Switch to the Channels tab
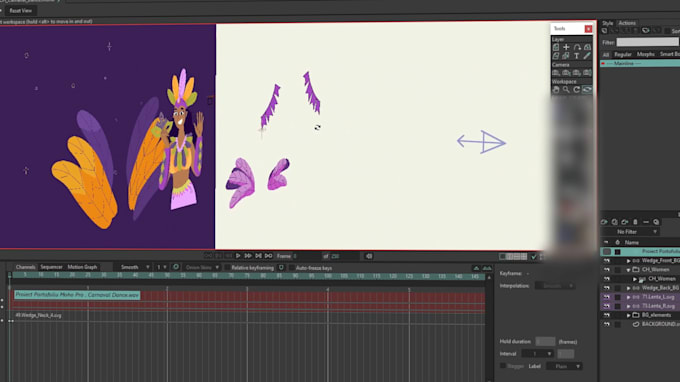The image size is (680, 382). coord(26,267)
